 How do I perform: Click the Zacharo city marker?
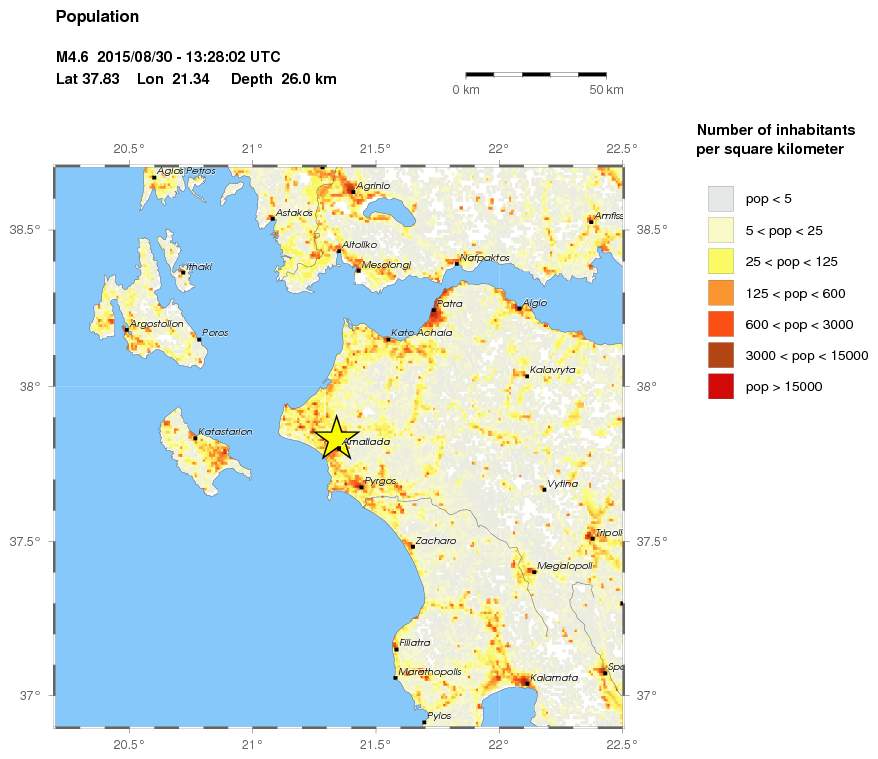[x=412, y=546]
